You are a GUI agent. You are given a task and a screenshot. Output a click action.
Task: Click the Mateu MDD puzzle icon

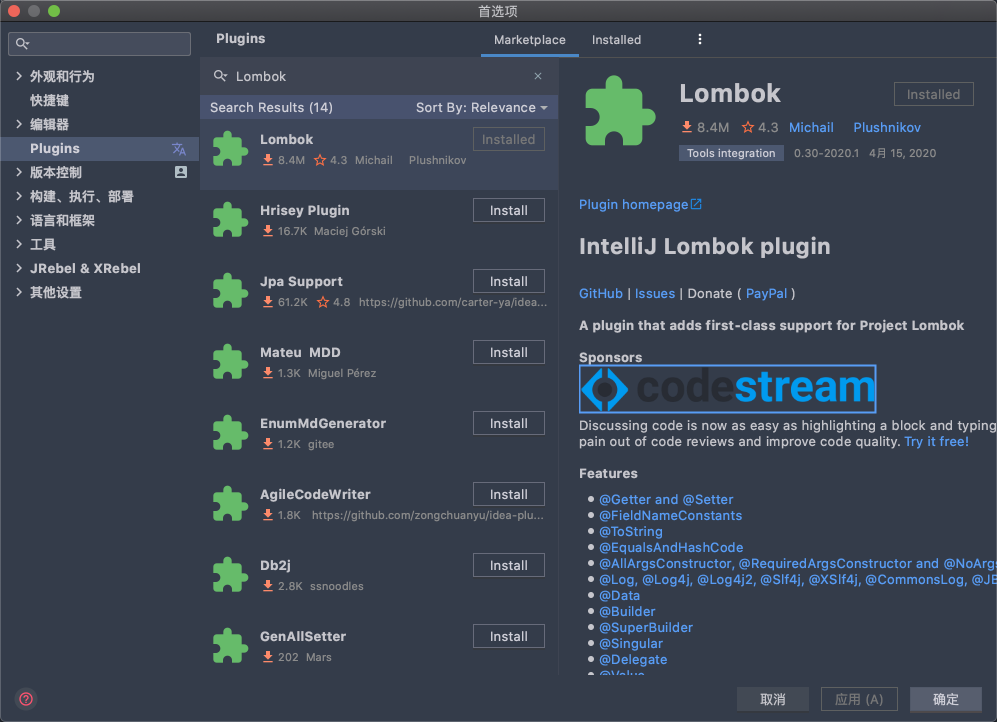click(230, 362)
